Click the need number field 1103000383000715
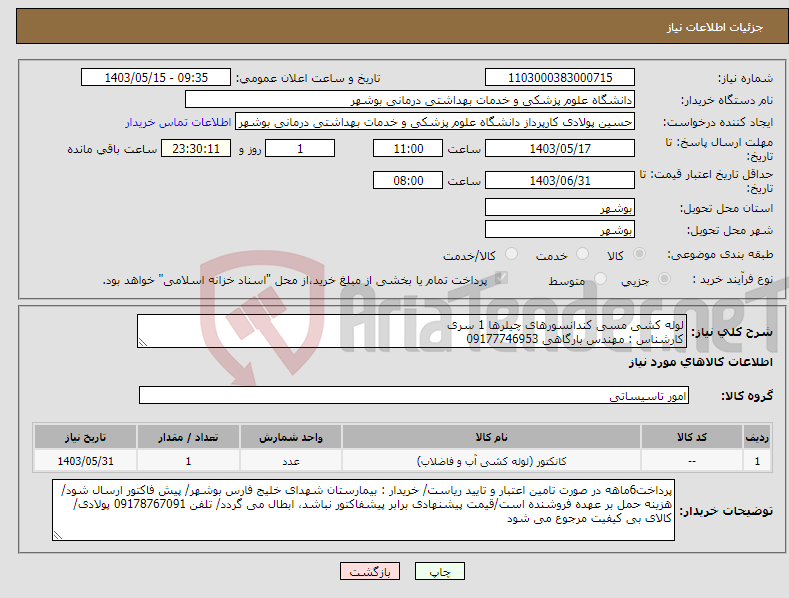 click(560, 78)
